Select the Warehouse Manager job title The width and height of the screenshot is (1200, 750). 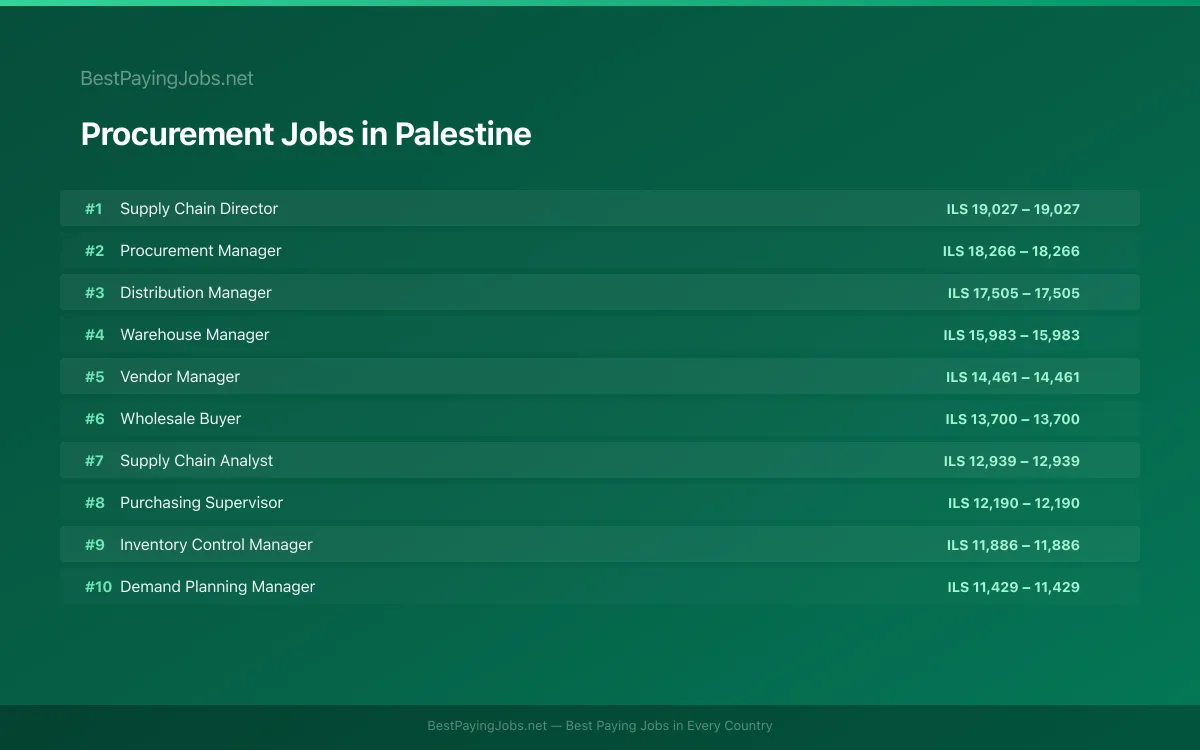point(195,334)
